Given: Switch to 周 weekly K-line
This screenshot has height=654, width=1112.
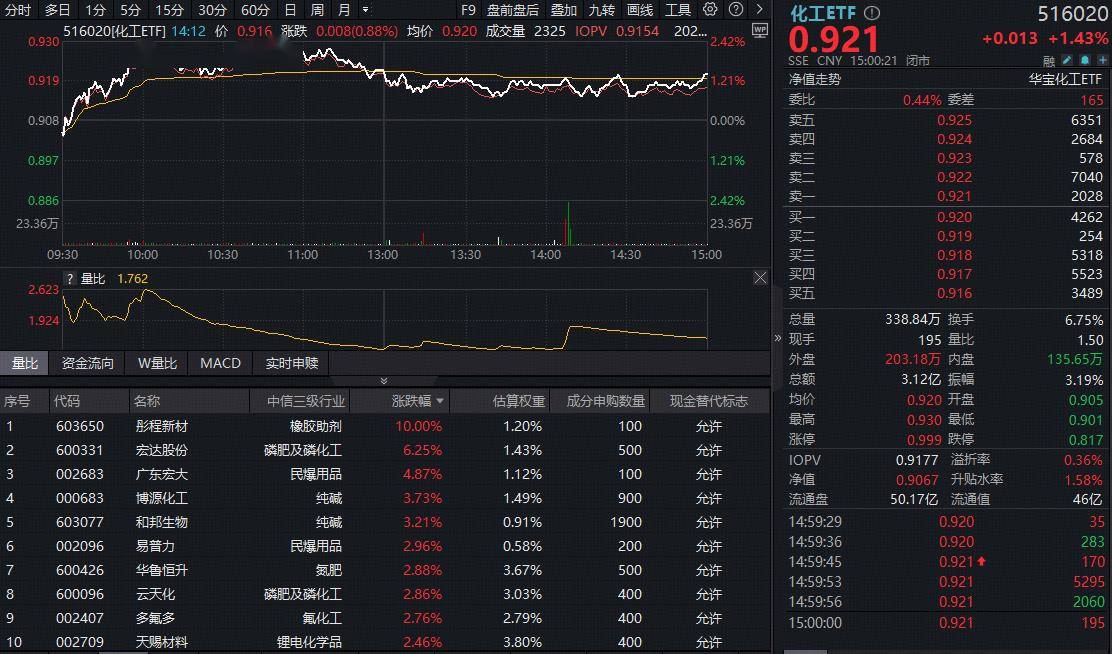Looking at the screenshot, I should click(317, 10).
